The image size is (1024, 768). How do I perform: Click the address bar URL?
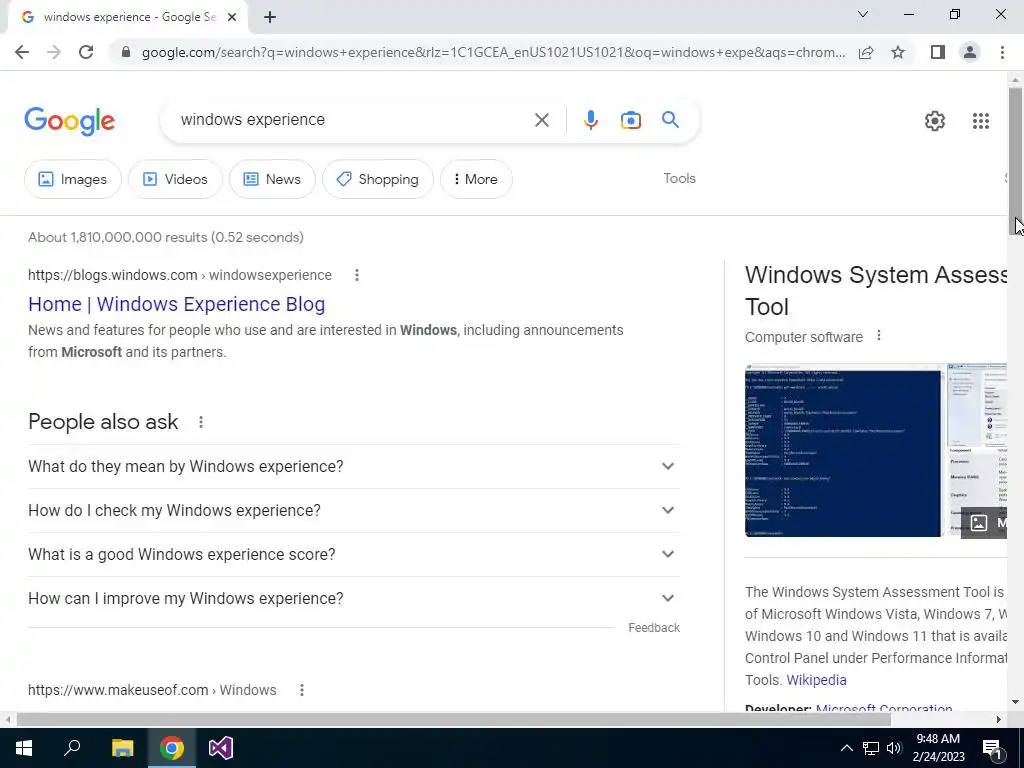493,52
